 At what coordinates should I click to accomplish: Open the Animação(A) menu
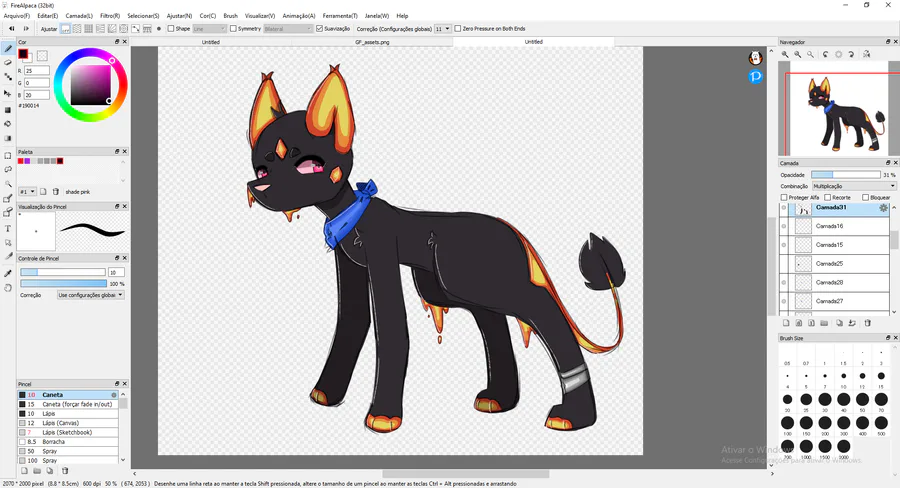point(298,16)
